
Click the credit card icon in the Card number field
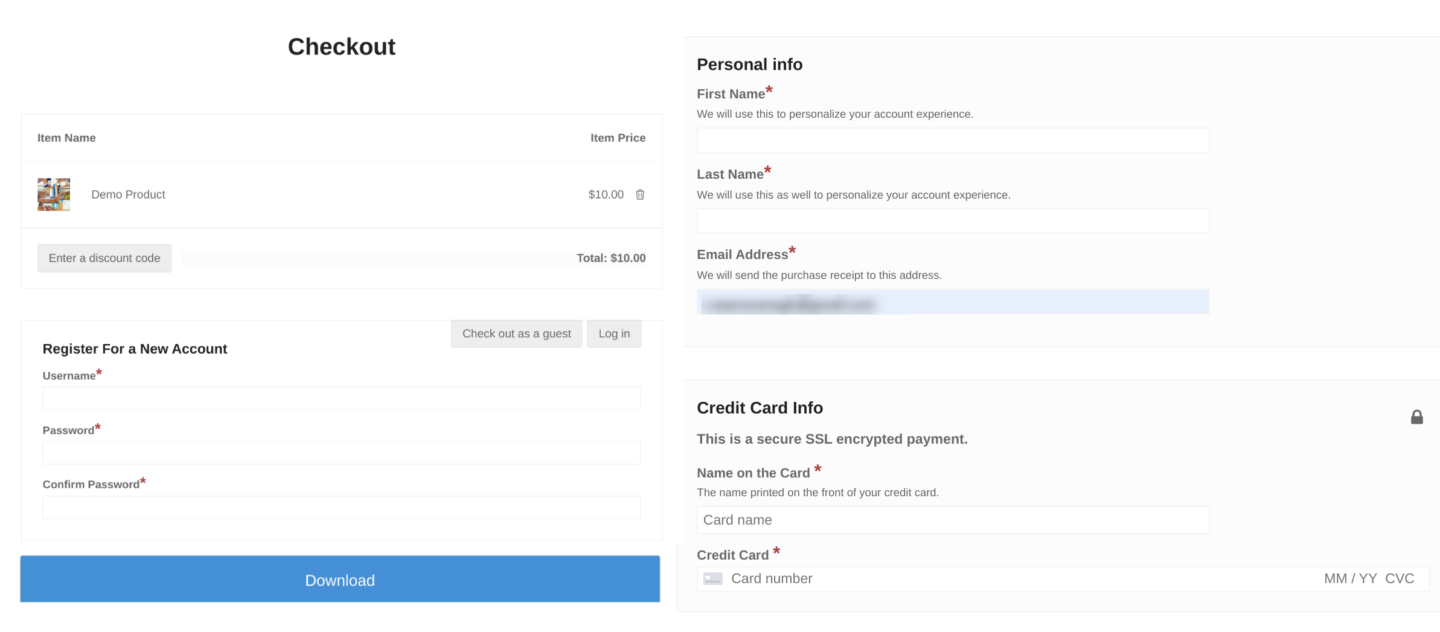pos(712,578)
